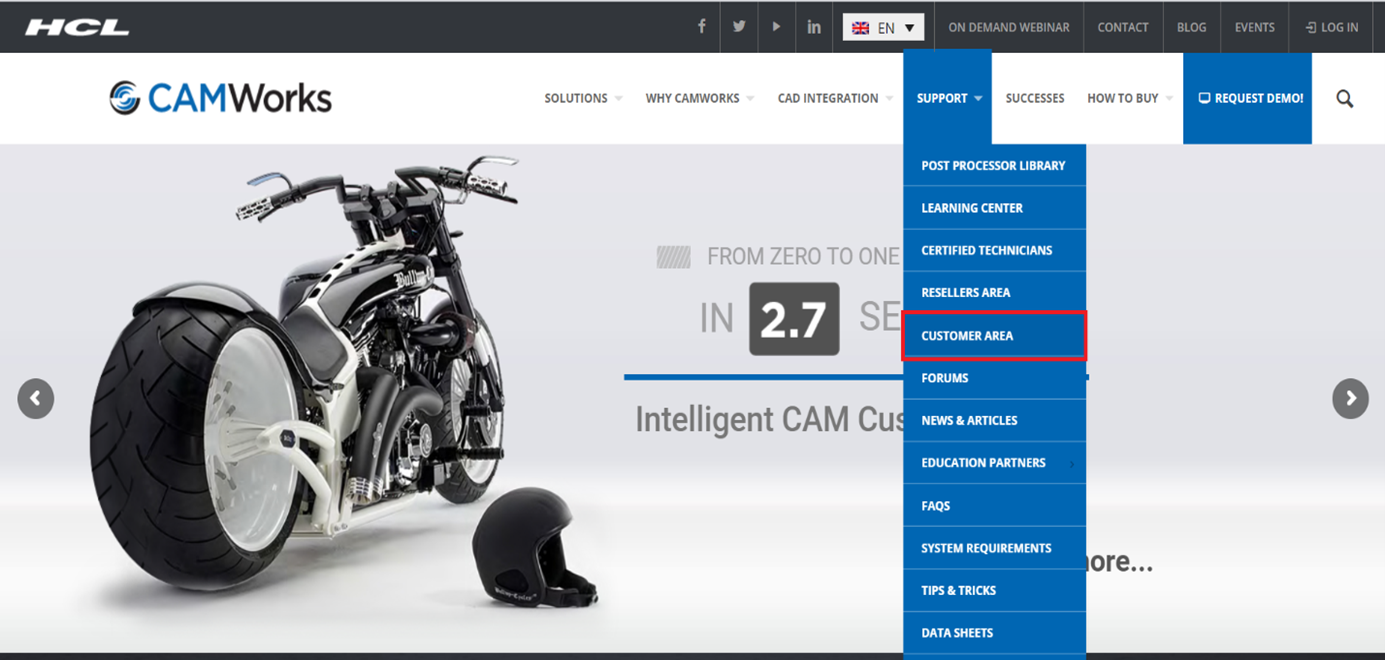This screenshot has width=1385, height=660.
Task: Go to the Contact page
Action: (1123, 27)
